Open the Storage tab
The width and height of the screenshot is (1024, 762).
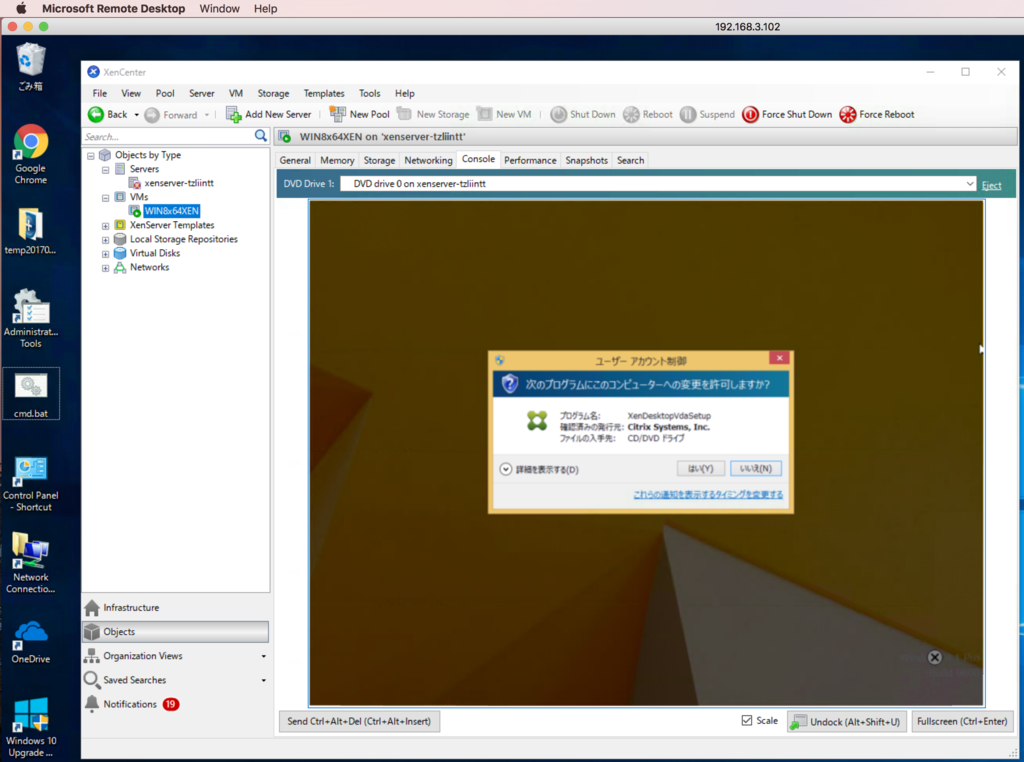click(x=379, y=160)
